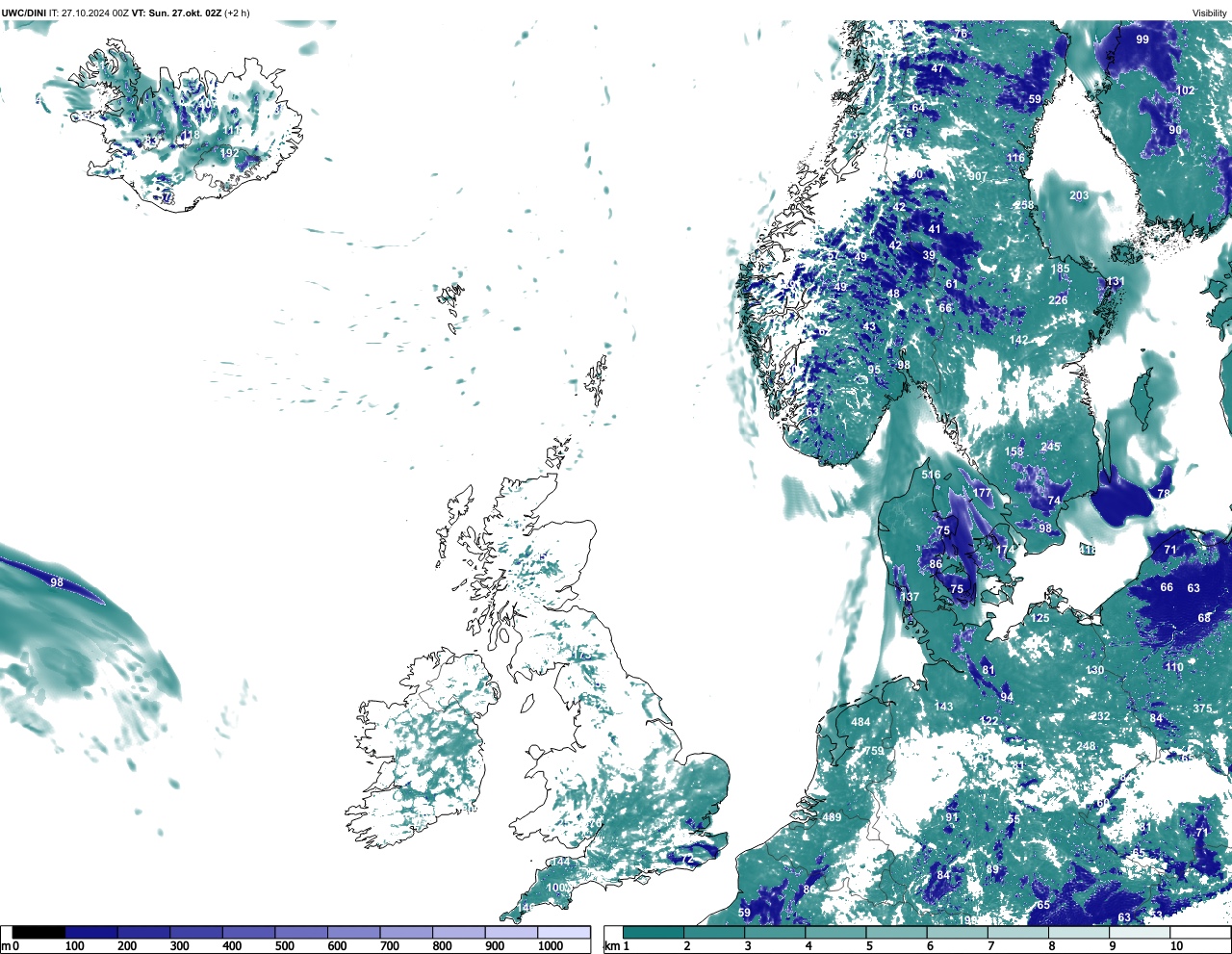The height and width of the screenshot is (954, 1232).
Task: Click the '118' visibility value over Iceland
Action: pos(191,135)
